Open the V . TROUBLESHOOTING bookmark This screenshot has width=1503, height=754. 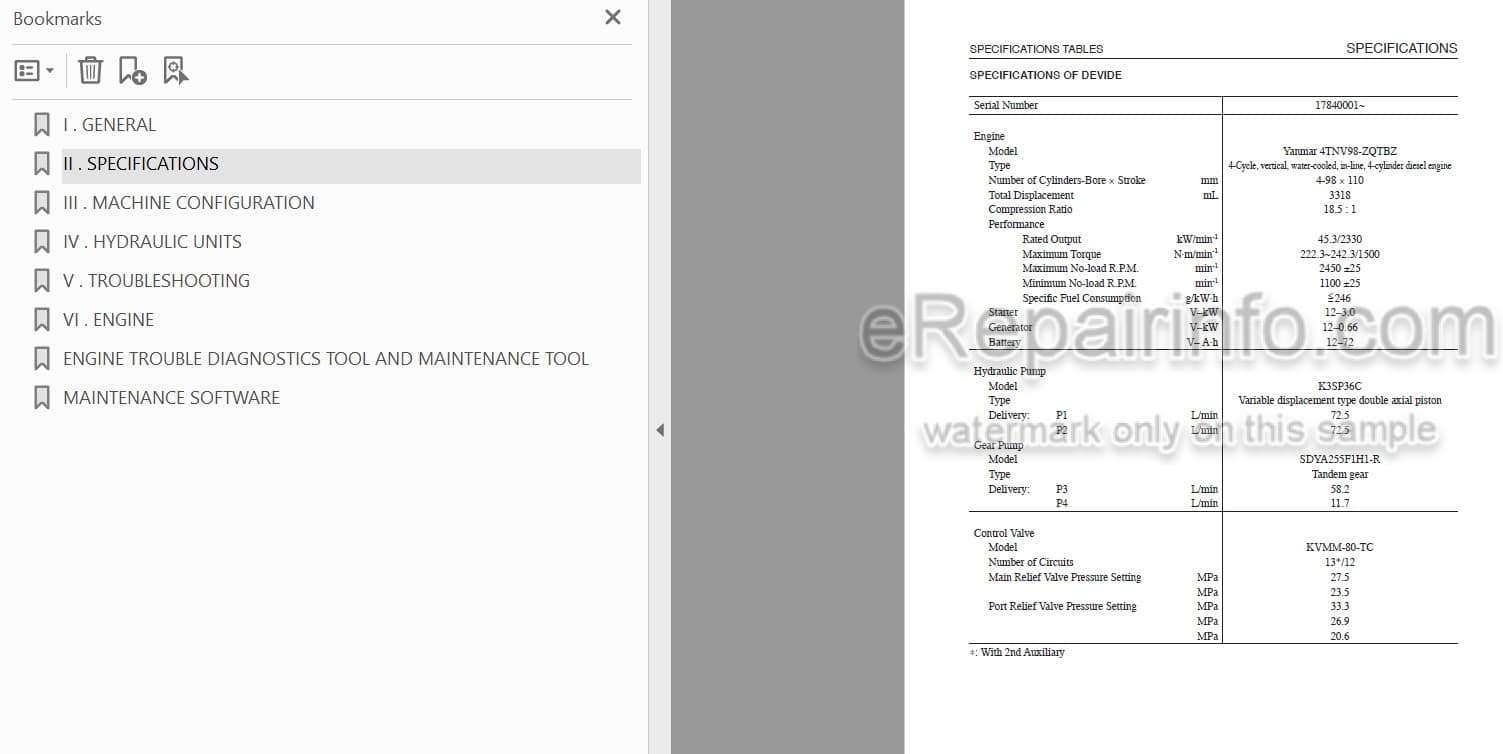pos(156,281)
